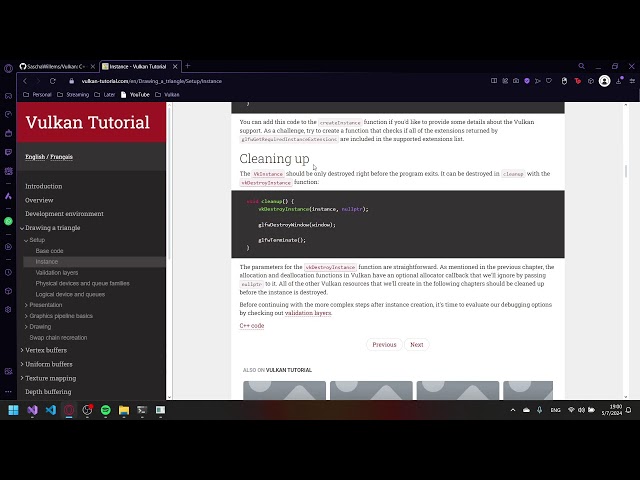Open the taskbar clock and date
The image size is (640, 480).
611,410
